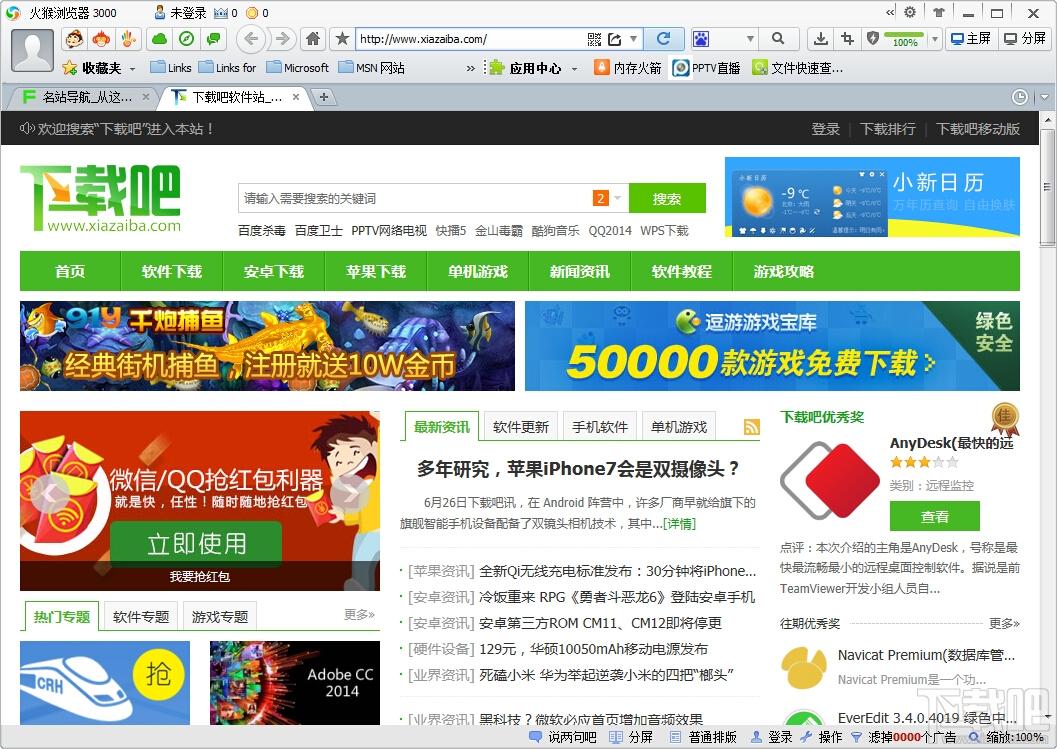Click the page vertical scrollbar thumb
1057x749 pixels.
[1047, 185]
